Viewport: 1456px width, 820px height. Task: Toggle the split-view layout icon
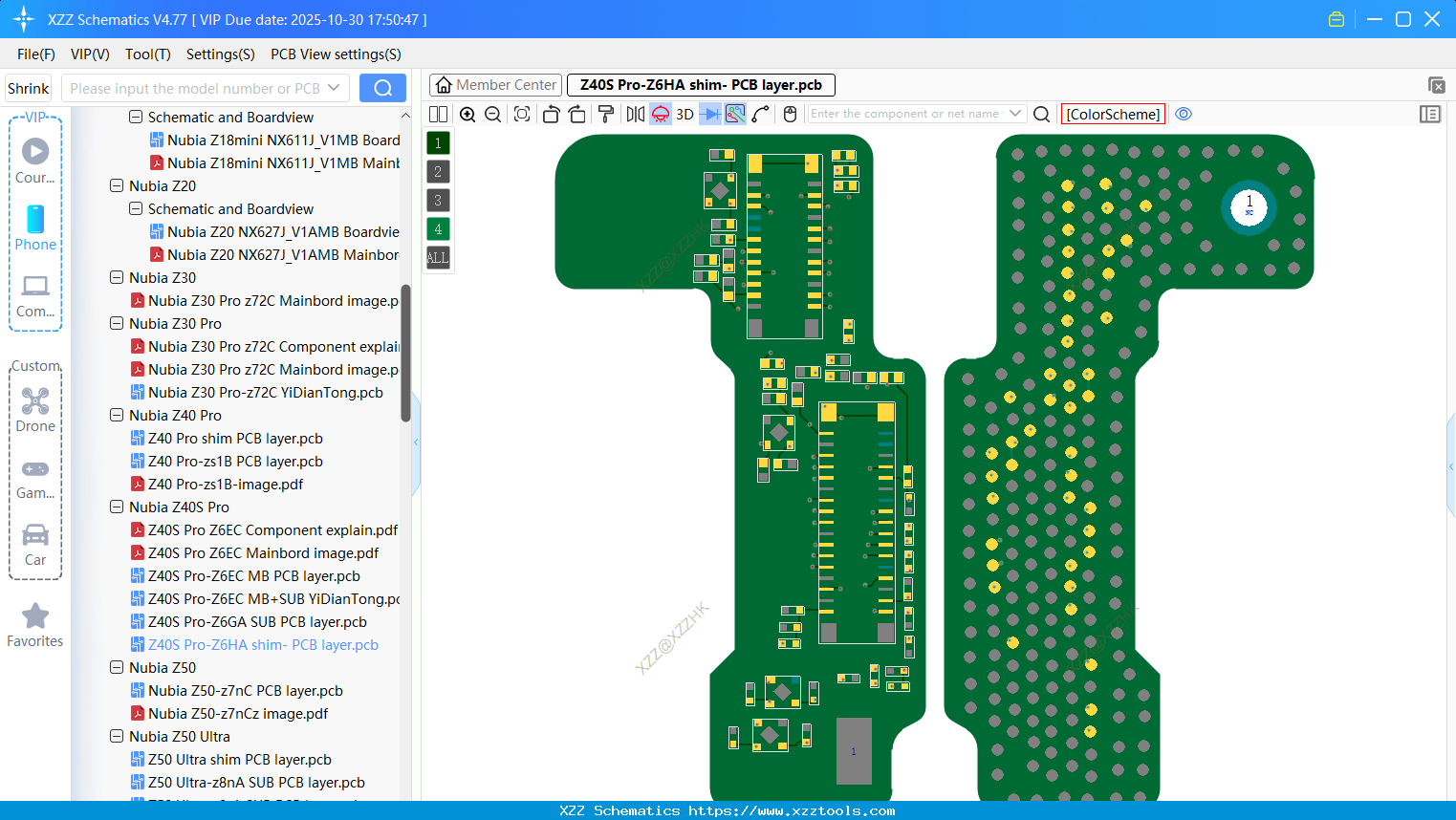pyautogui.click(x=438, y=114)
